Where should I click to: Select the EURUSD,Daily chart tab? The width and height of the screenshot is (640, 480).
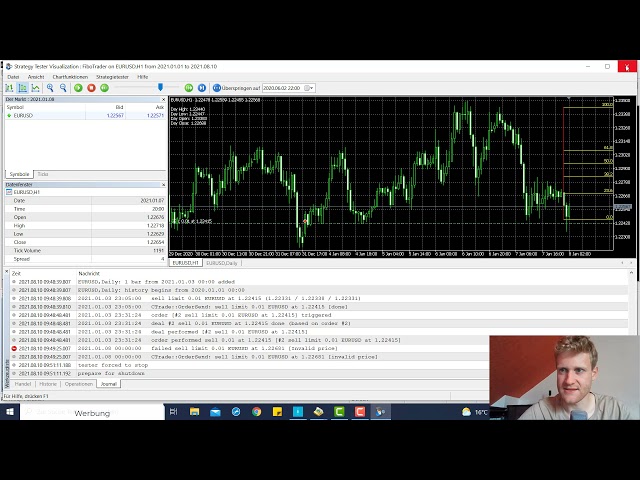(222, 263)
